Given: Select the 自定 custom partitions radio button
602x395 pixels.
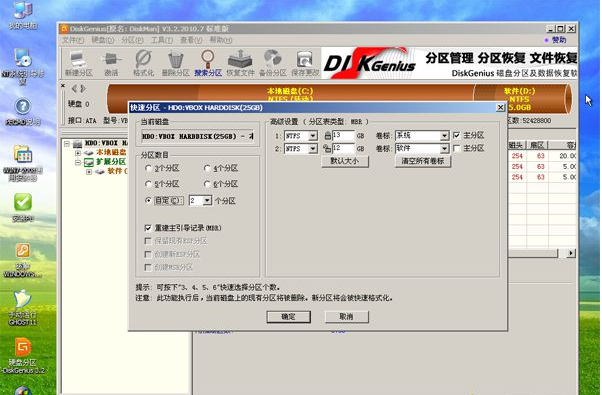Looking at the screenshot, I should pos(148,200).
